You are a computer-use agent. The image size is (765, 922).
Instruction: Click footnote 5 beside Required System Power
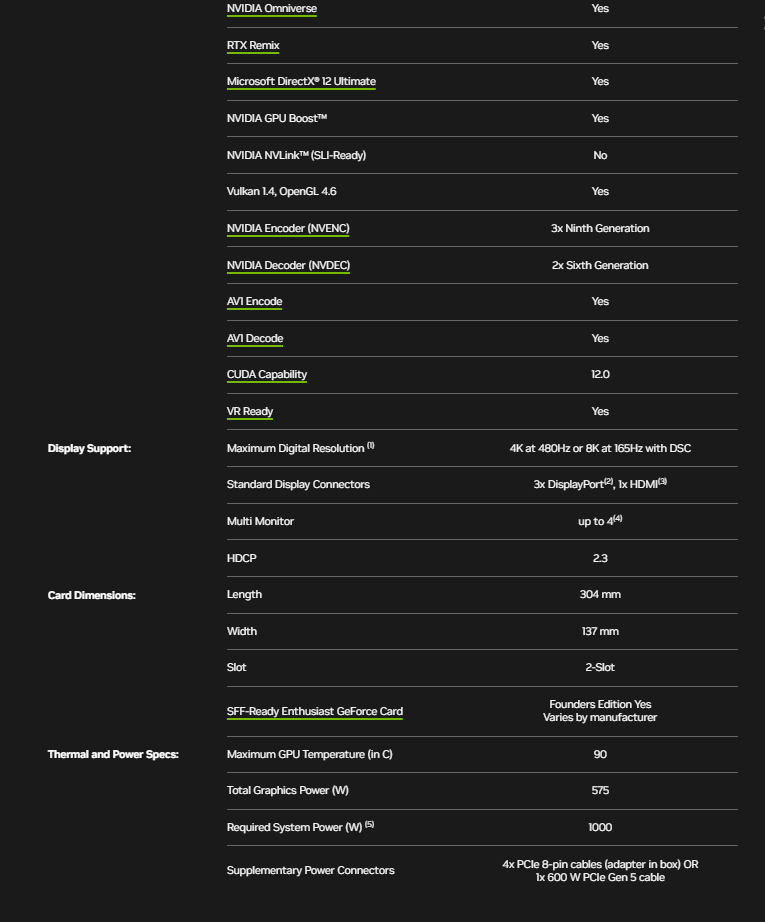coord(369,824)
